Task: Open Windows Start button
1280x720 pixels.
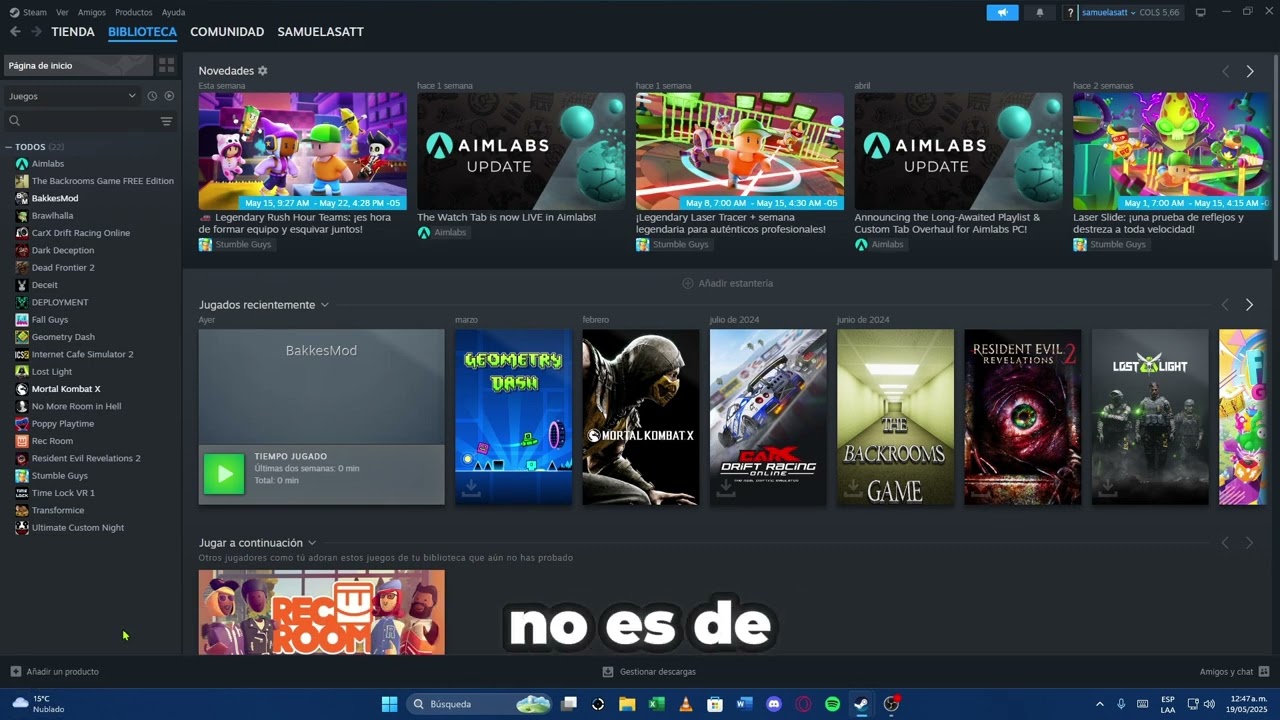Action: 389,704
